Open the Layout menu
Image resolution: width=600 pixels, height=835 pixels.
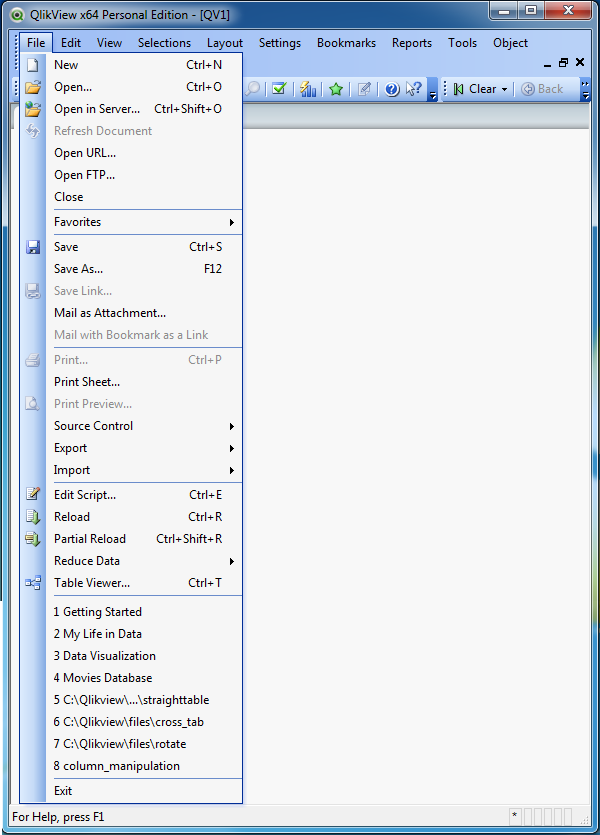[225, 43]
